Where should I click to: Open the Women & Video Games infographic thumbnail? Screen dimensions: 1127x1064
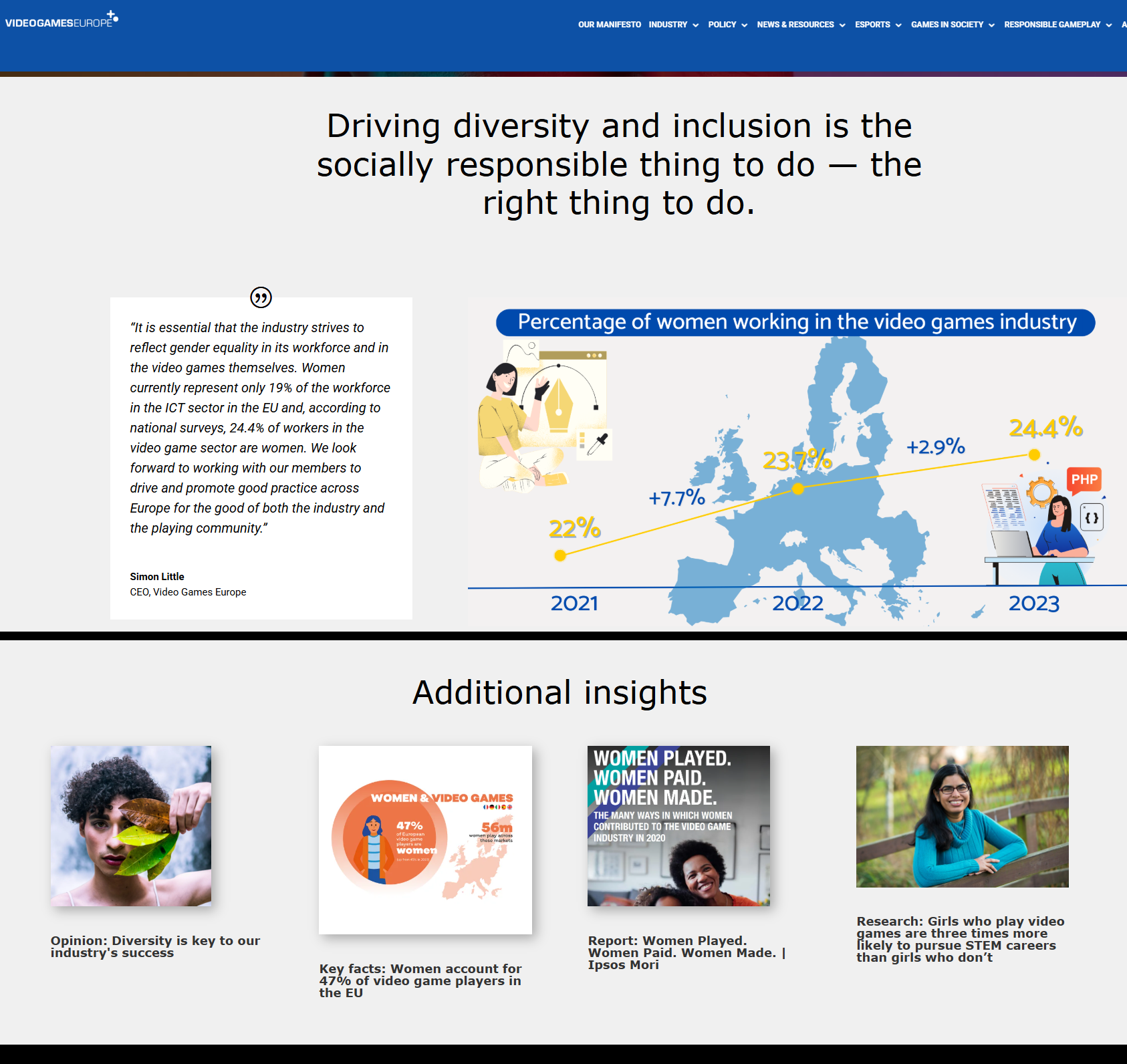[x=425, y=840]
